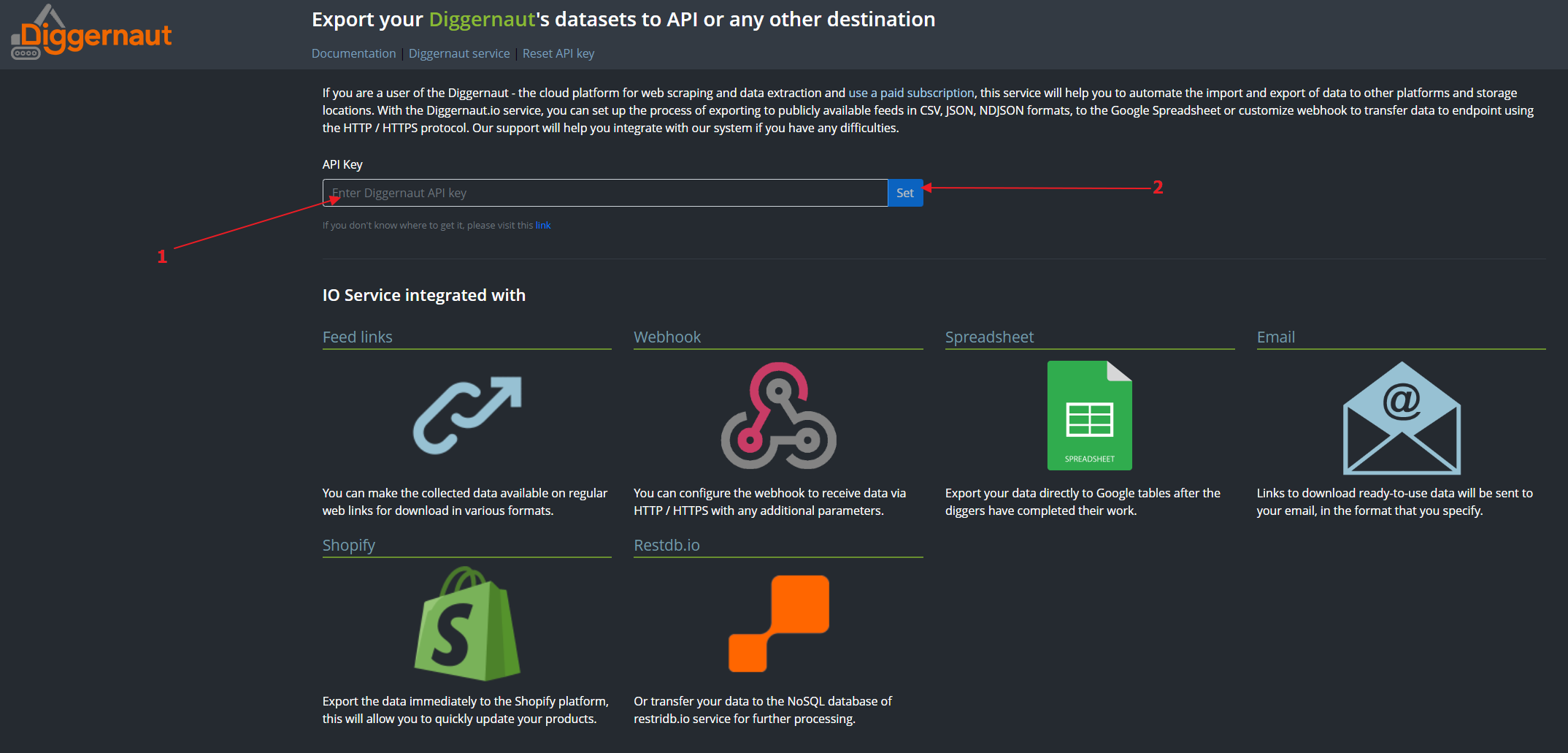Image resolution: width=1568 pixels, height=753 pixels.
Task: Follow the 'use a paid subscription' link
Action: pyautogui.click(x=911, y=93)
